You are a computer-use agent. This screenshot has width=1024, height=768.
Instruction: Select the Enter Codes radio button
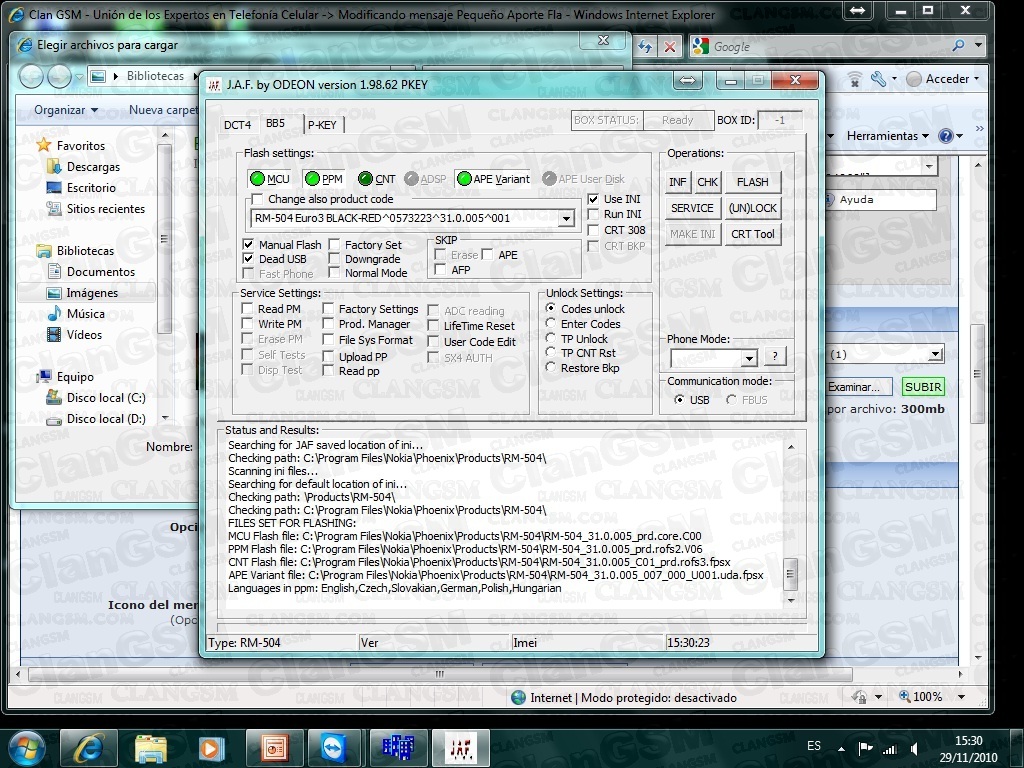click(551, 323)
